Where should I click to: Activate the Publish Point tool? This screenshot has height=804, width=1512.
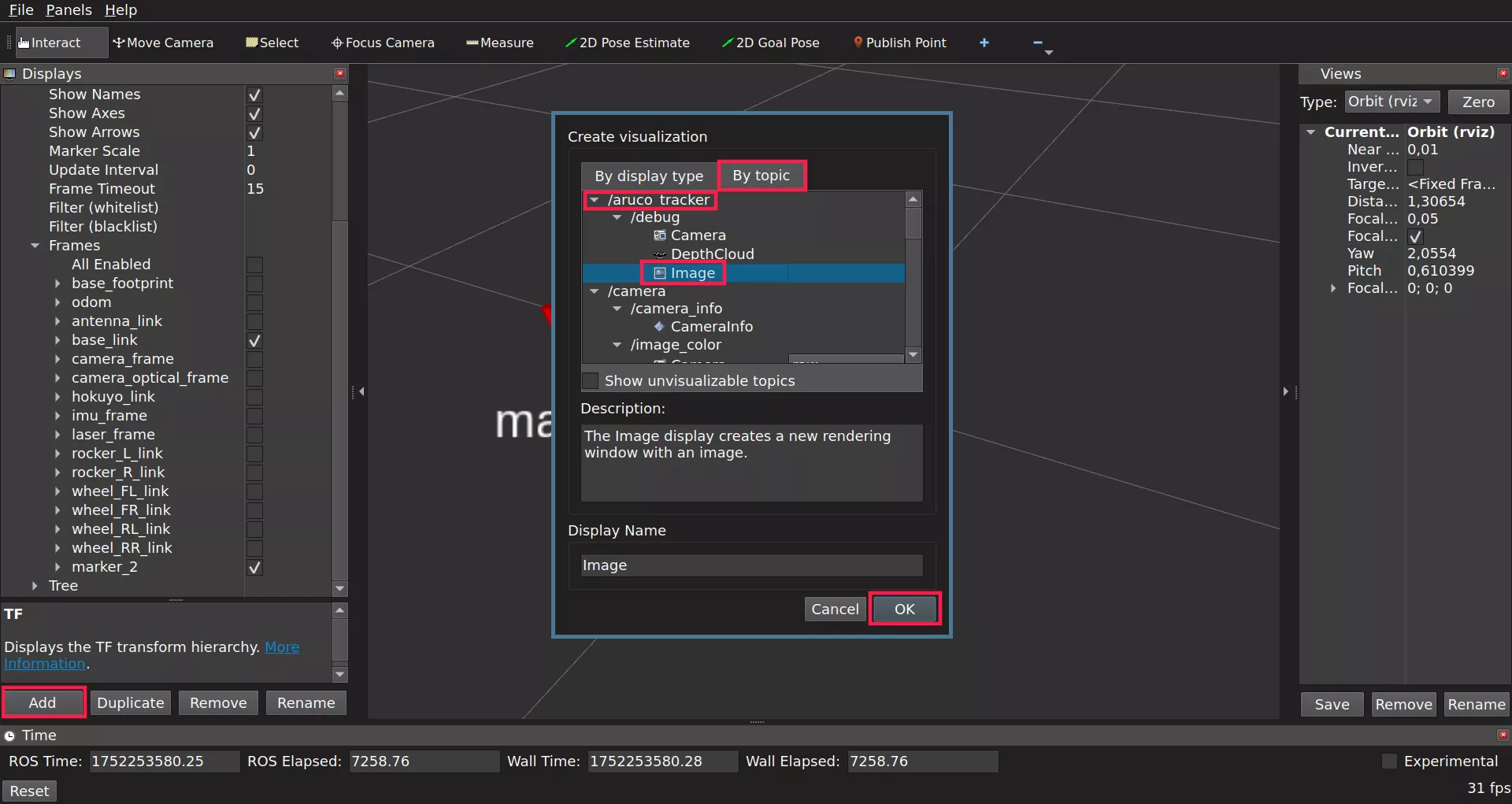(x=899, y=43)
